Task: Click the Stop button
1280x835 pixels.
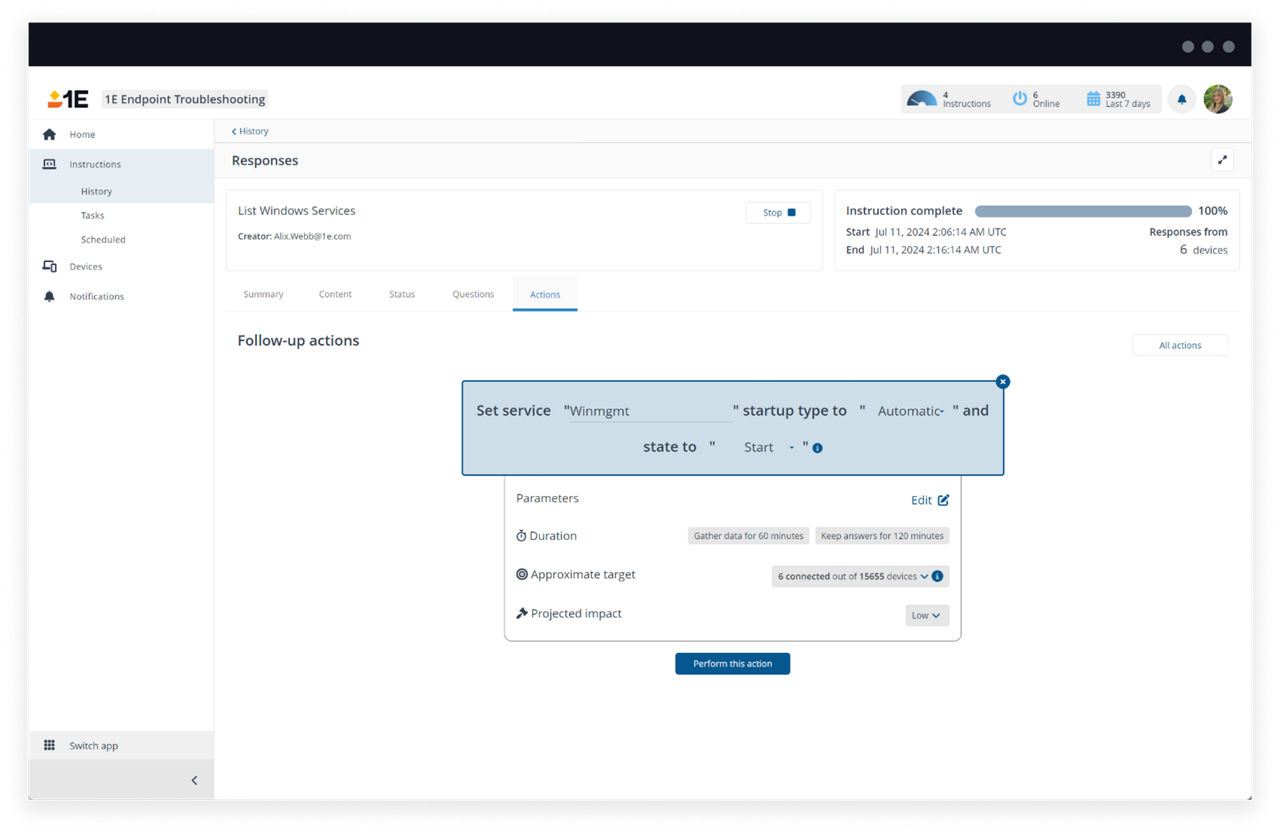Action: [778, 212]
